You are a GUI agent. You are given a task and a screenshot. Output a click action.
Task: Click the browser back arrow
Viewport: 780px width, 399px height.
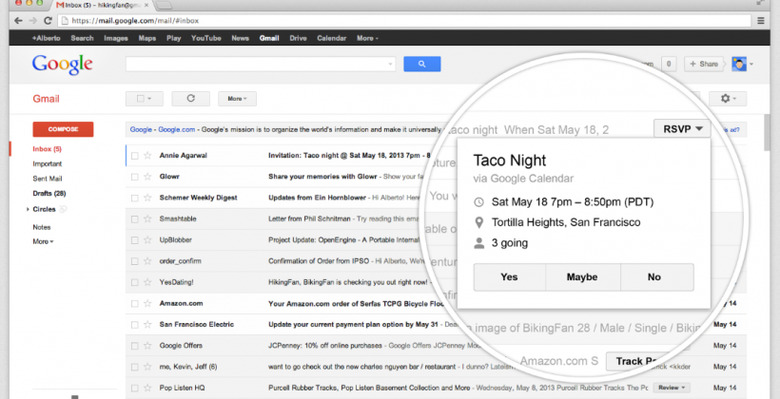tap(18, 21)
